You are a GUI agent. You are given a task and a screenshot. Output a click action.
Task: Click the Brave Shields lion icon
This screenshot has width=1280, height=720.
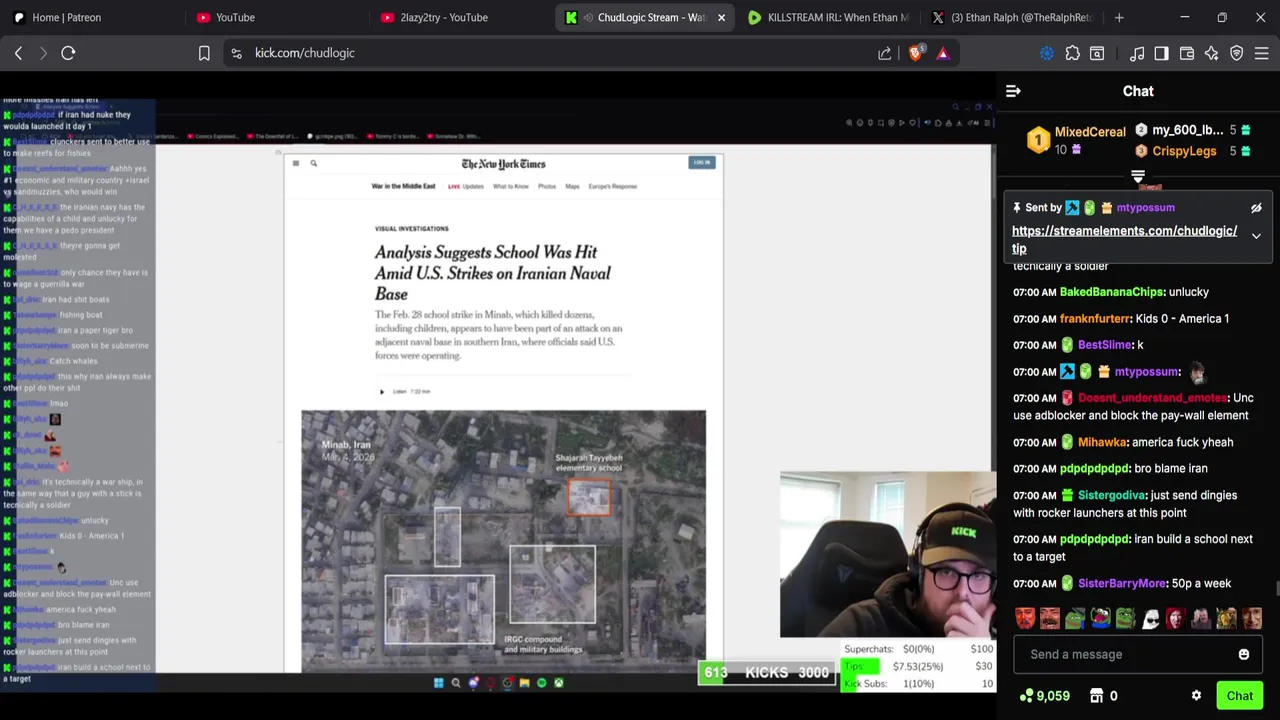[x=915, y=53]
